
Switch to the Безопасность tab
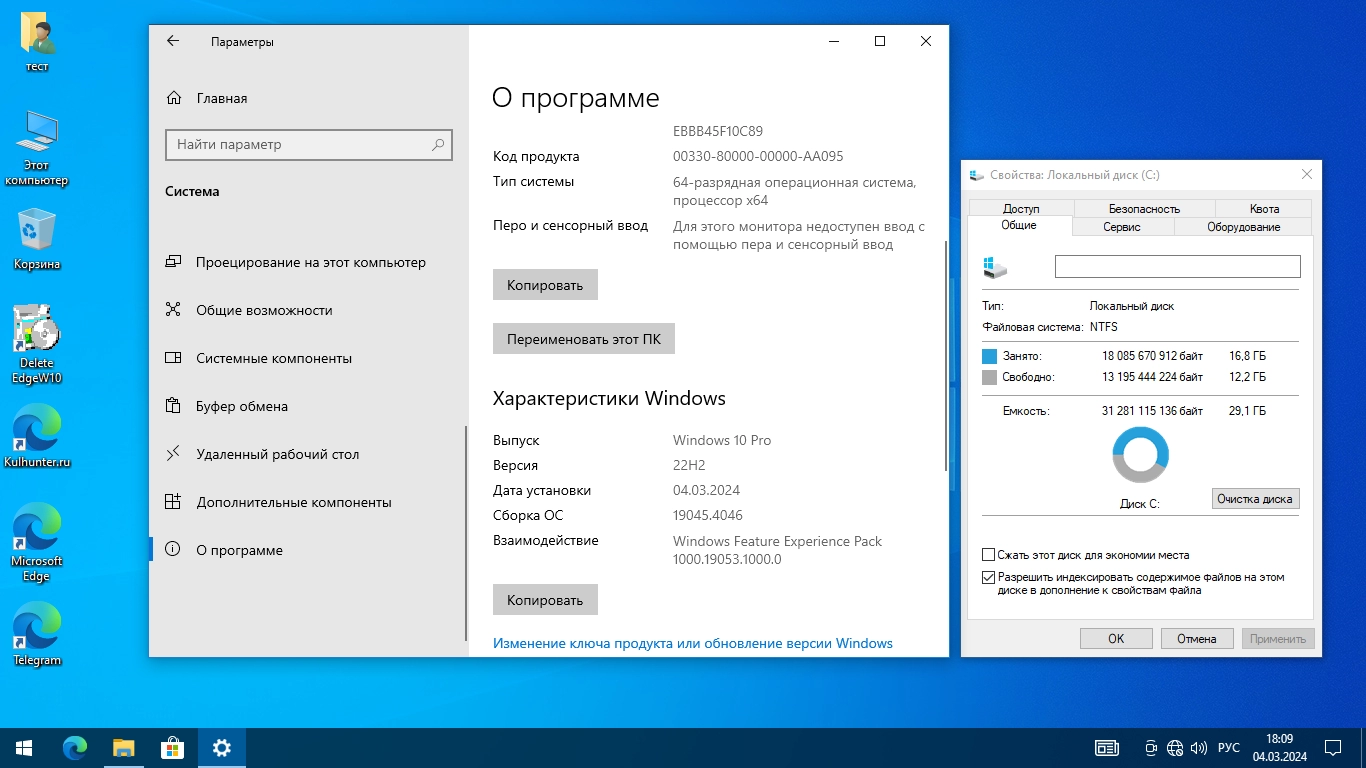(1144, 208)
